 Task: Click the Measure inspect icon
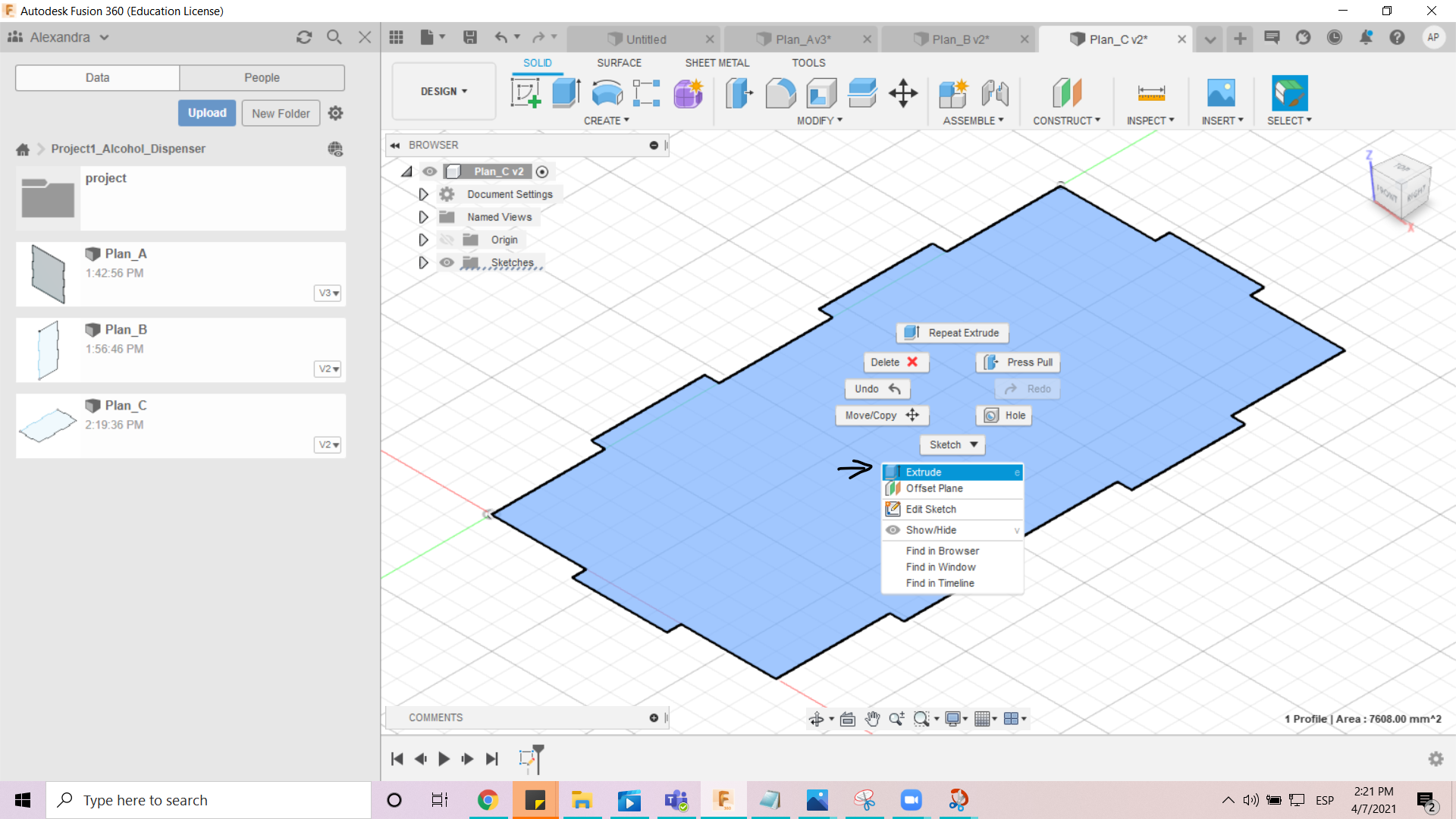pos(1151,93)
